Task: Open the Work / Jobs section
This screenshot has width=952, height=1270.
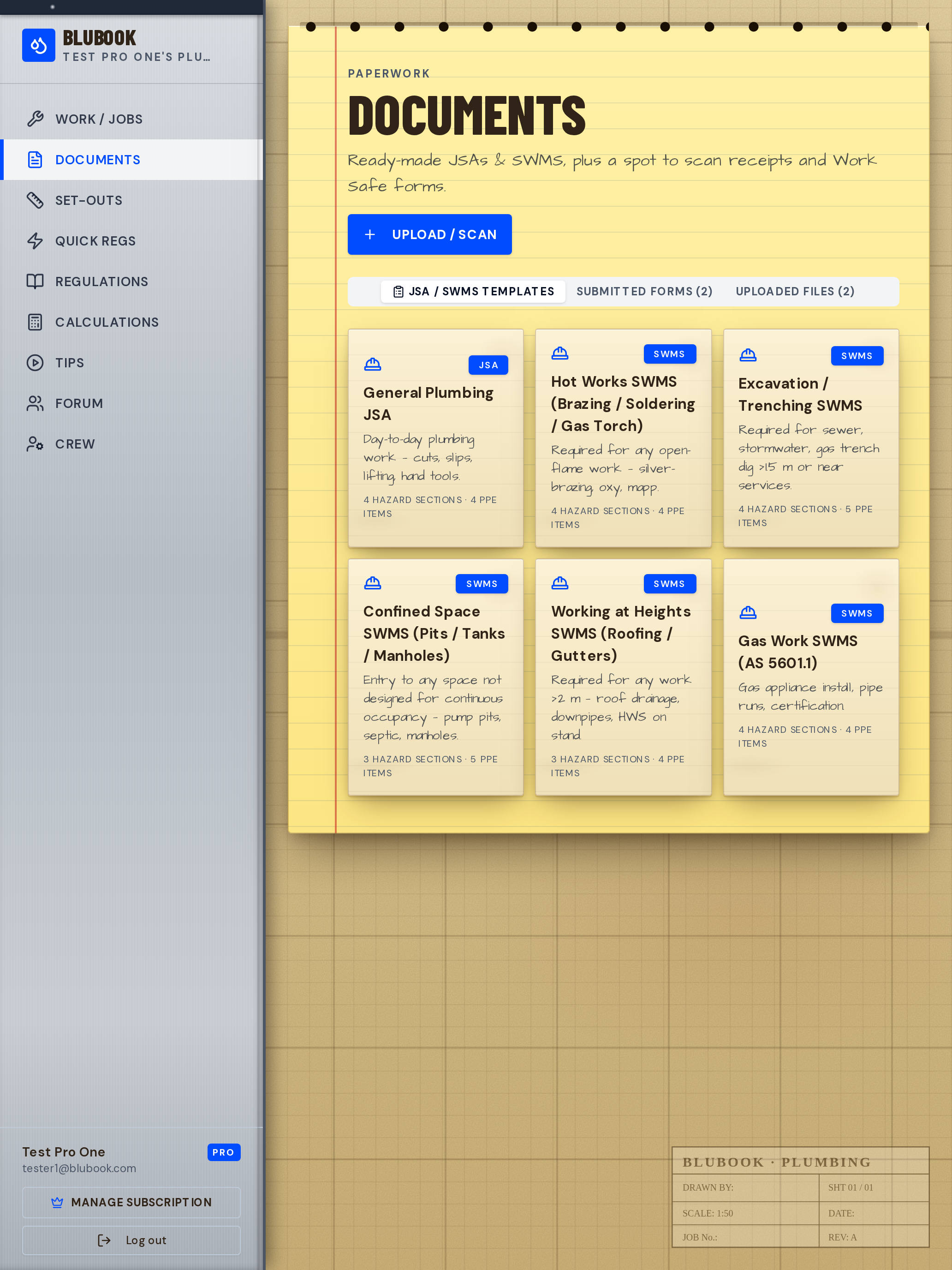Action: [x=131, y=119]
